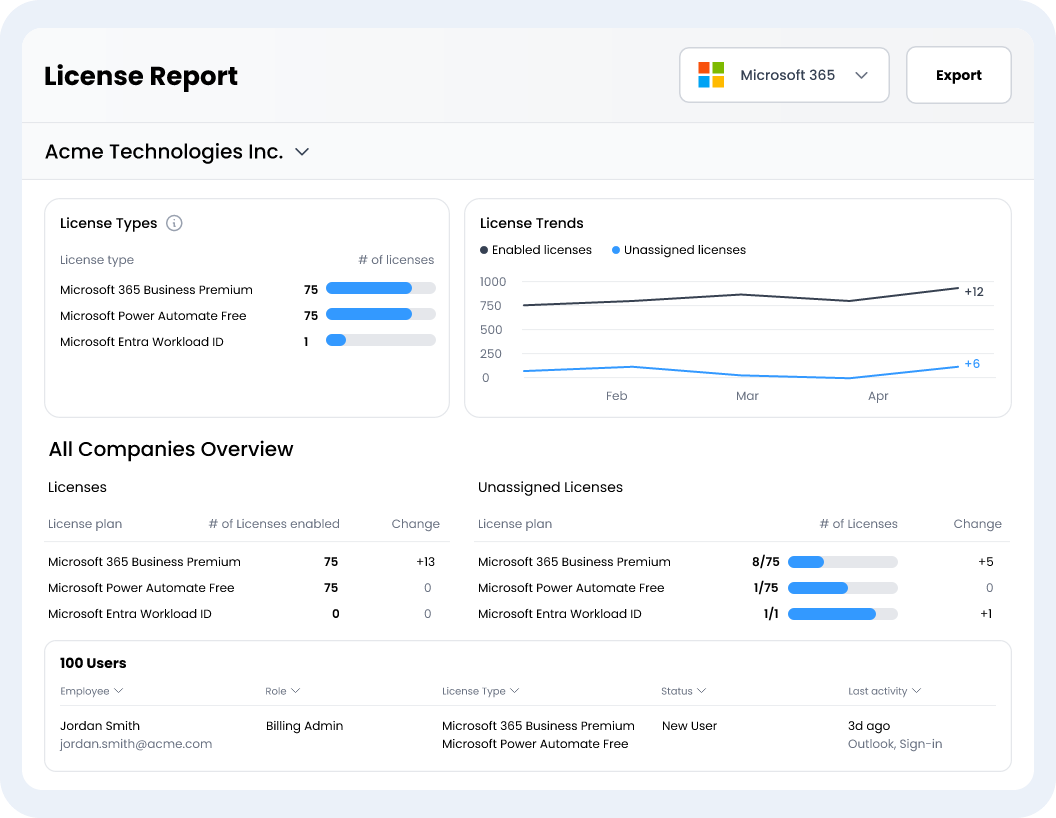Click jordan.smith@acme.com email address

click(x=136, y=744)
